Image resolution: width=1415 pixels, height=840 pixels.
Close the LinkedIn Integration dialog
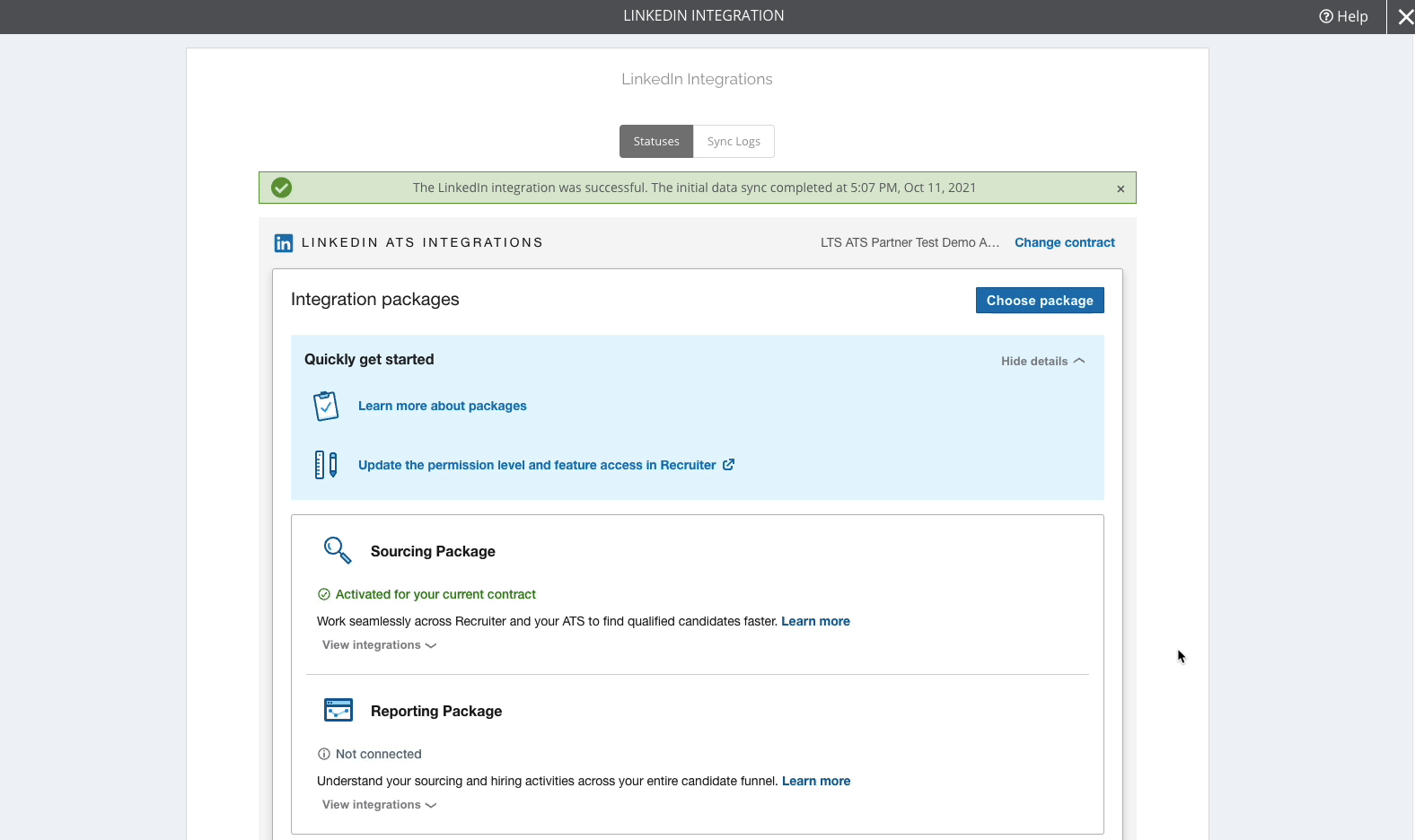point(1405,16)
